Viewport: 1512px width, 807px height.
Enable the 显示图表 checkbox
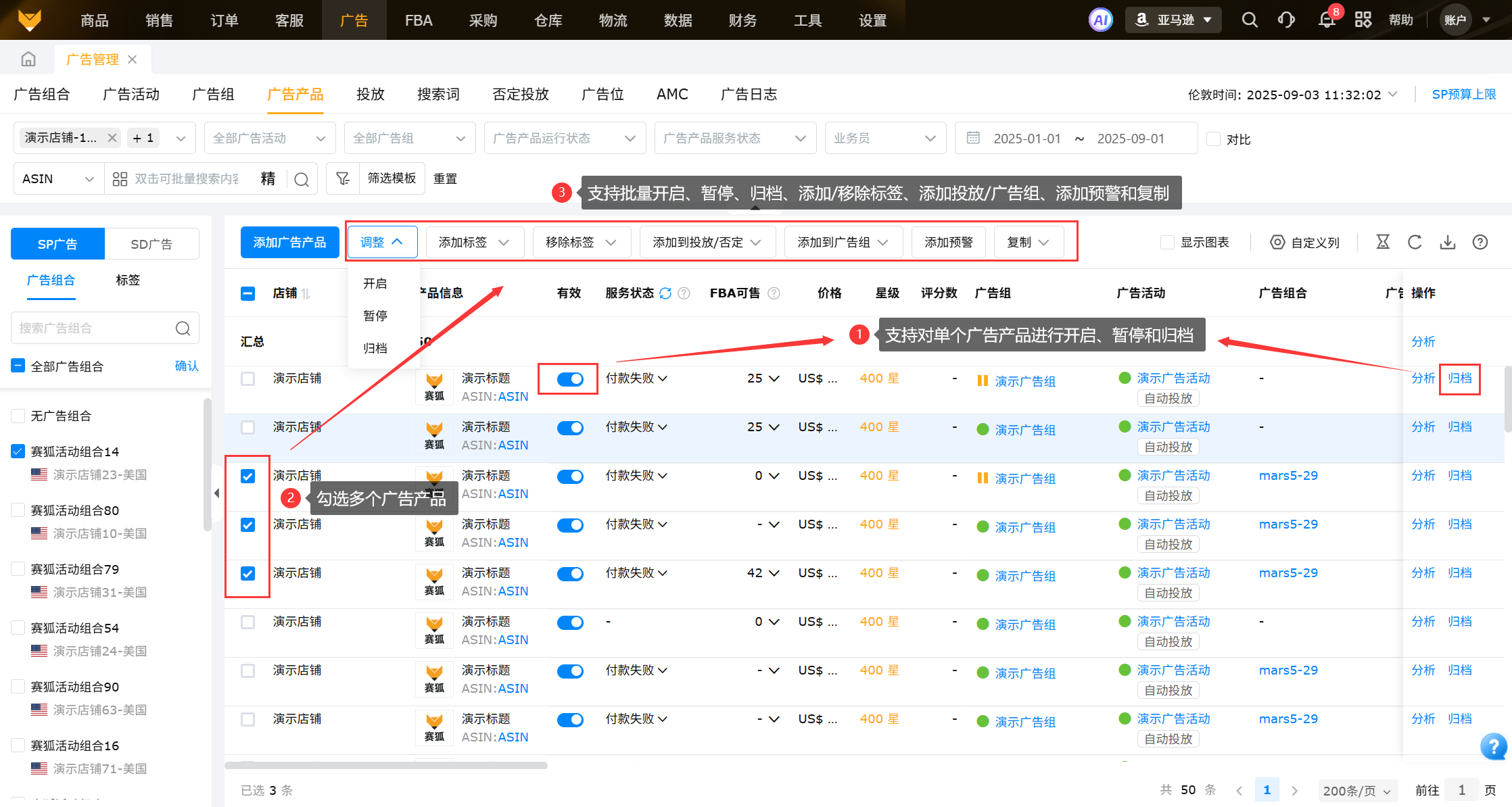pyautogui.click(x=1167, y=242)
